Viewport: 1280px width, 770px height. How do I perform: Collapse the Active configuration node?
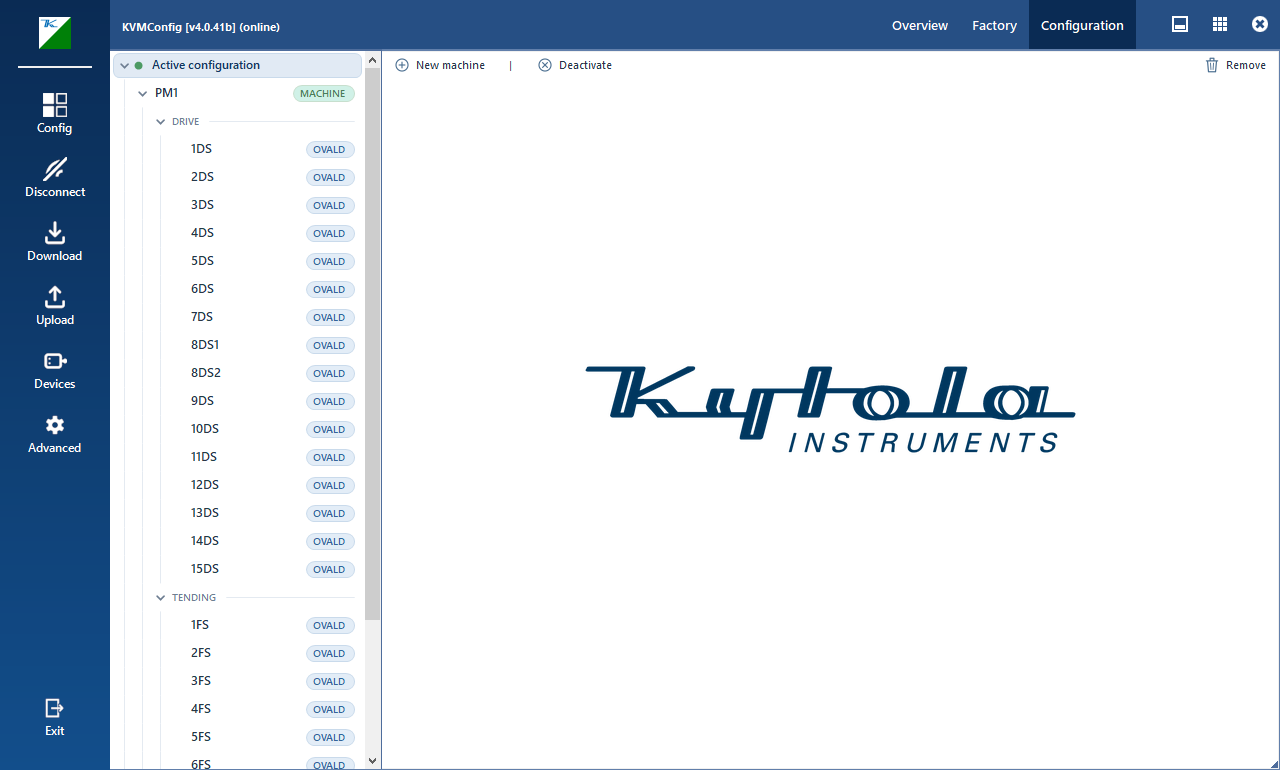point(125,66)
